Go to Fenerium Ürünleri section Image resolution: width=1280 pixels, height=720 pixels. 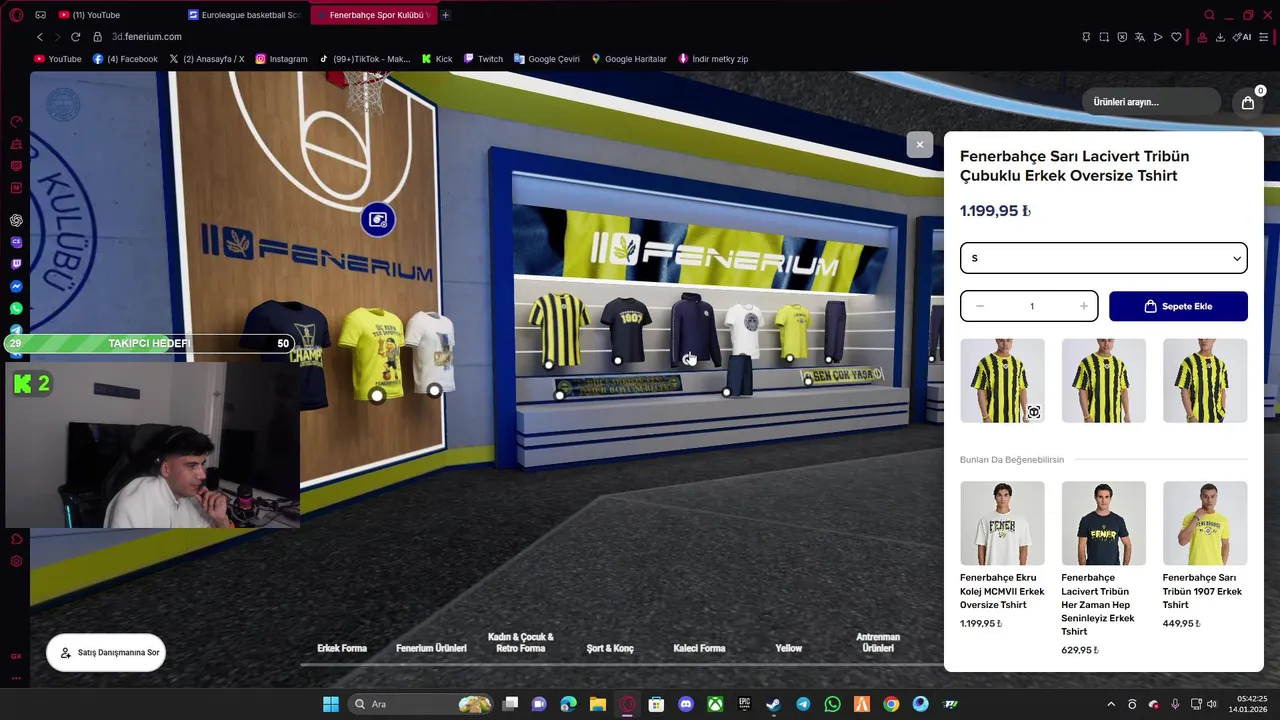pos(431,648)
